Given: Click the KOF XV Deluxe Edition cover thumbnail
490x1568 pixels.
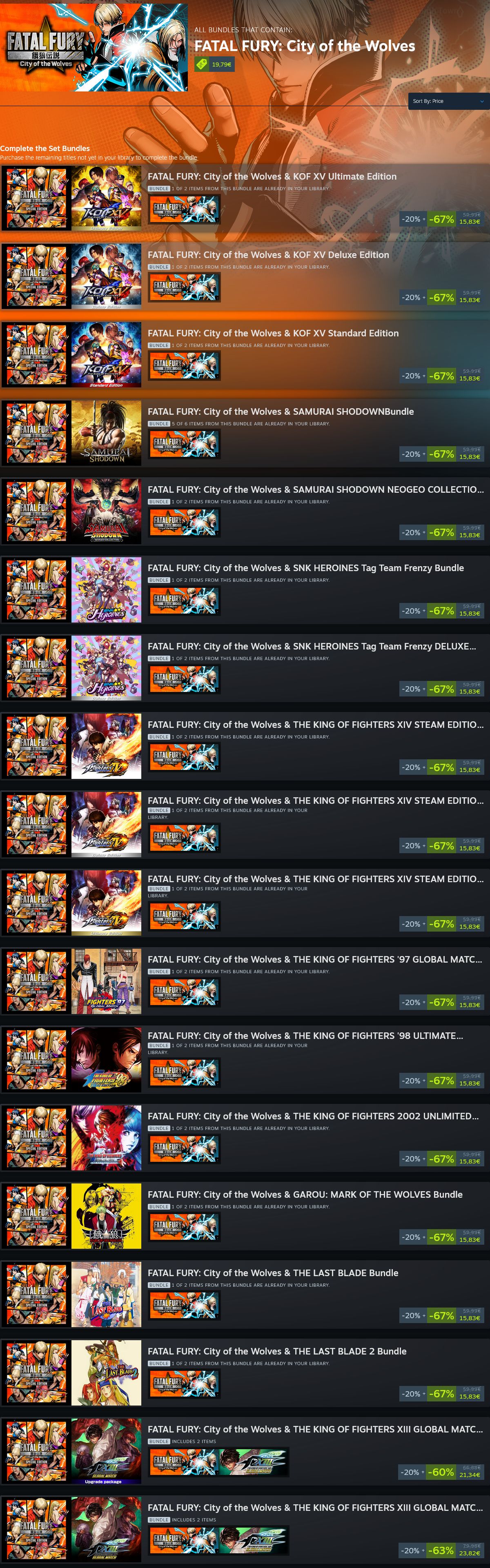Looking at the screenshot, I should click(106, 276).
